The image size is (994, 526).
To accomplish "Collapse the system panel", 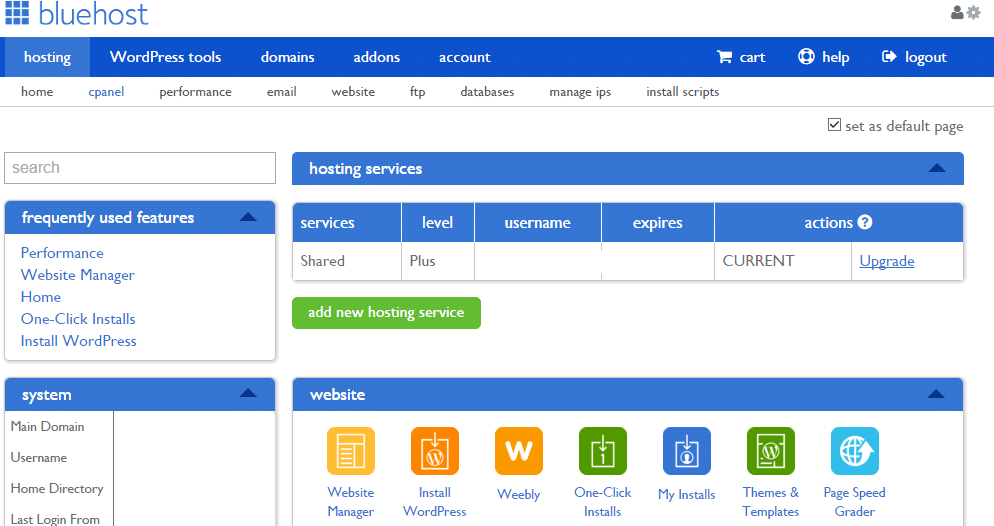I will 248,394.
